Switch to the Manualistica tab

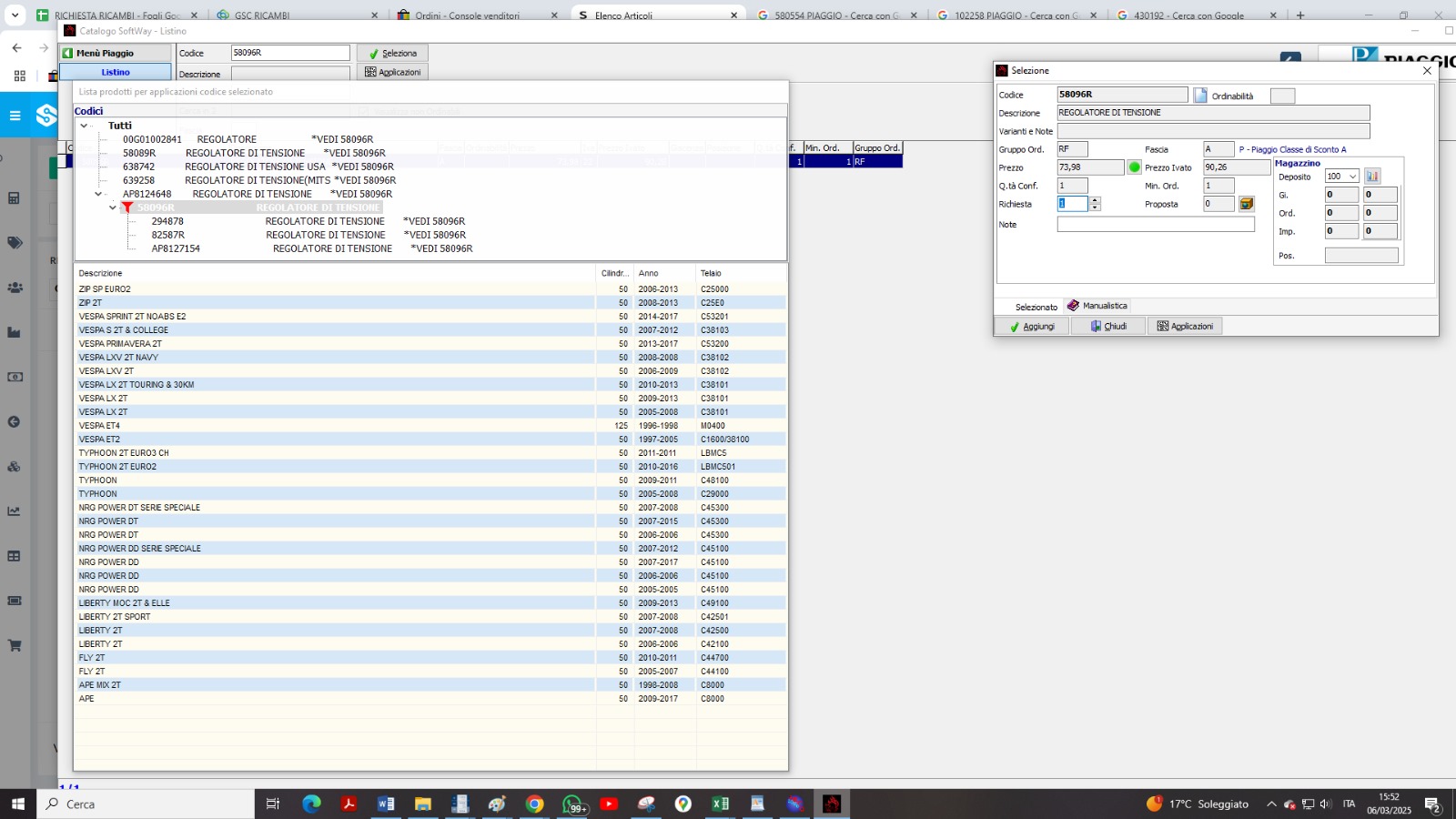(1097, 306)
